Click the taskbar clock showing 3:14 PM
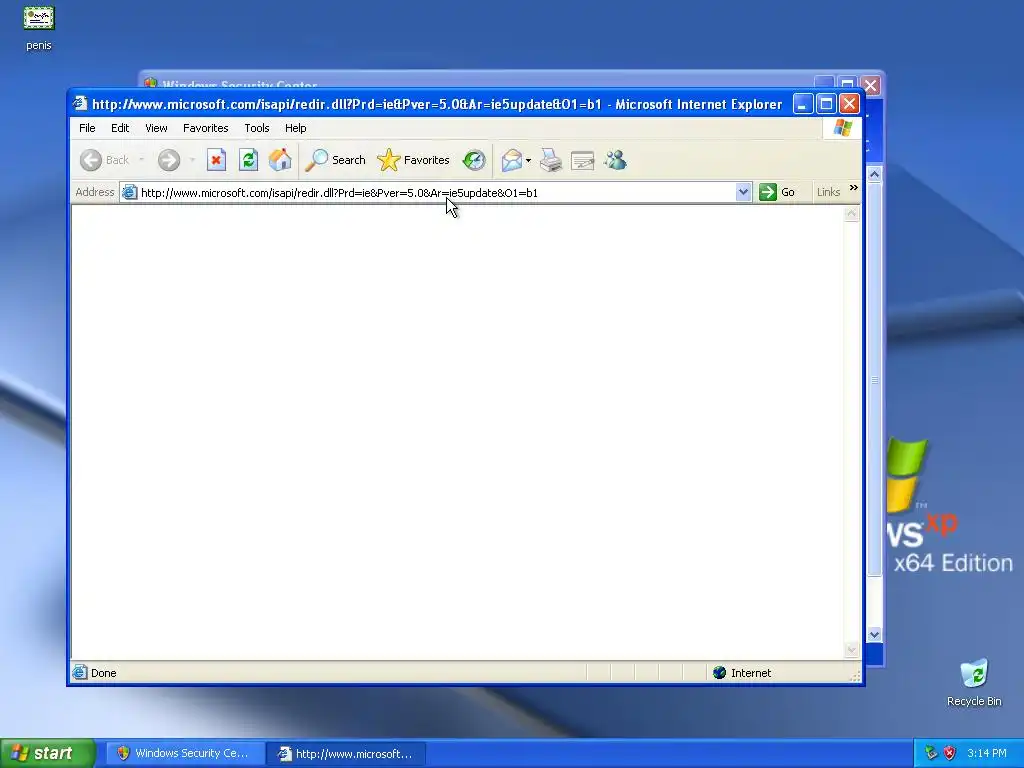The height and width of the screenshot is (768, 1024). (x=987, y=753)
